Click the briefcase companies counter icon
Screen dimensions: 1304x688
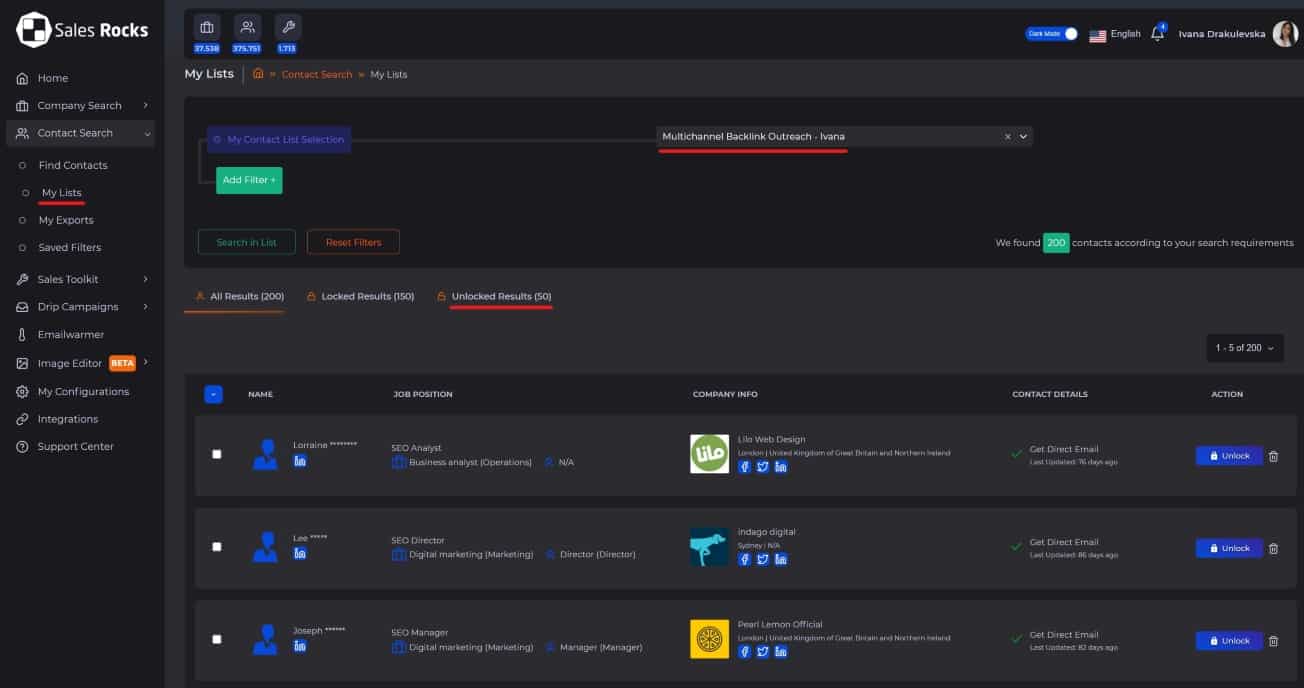(207, 27)
